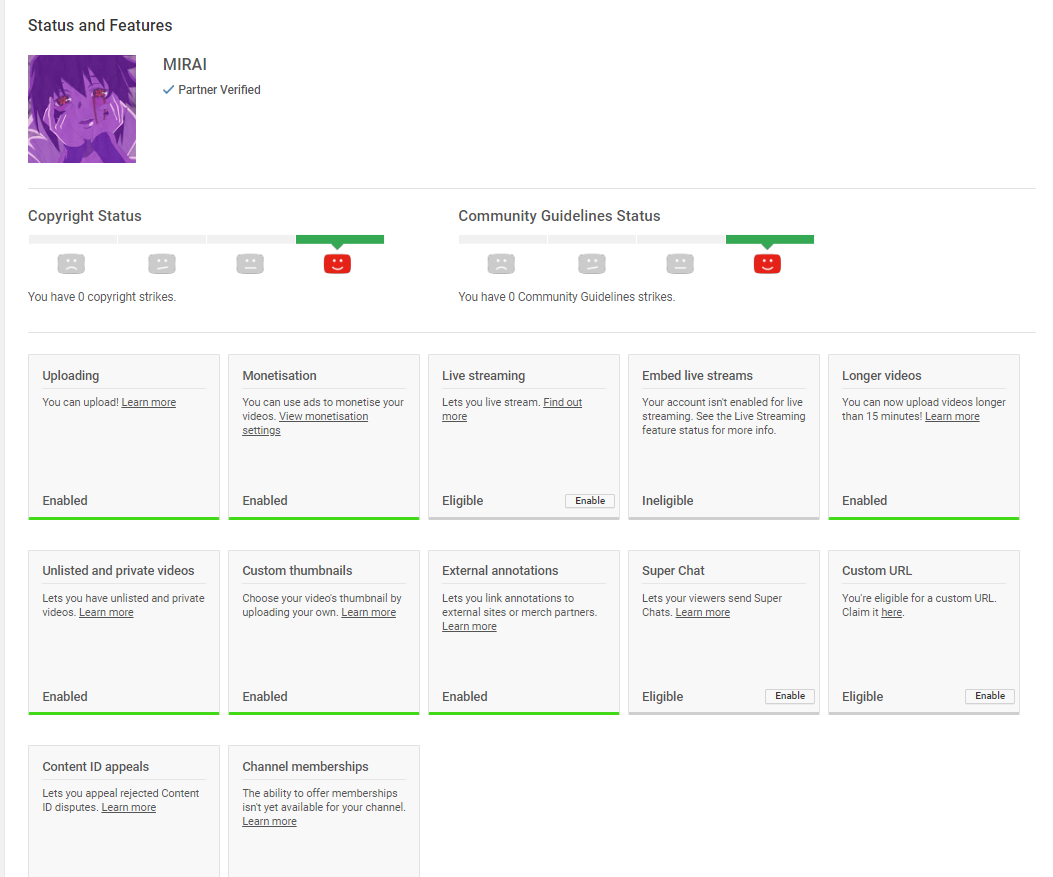The image size is (1053, 877).
Task: Click the Copyright Status heading
Action: click(85, 216)
